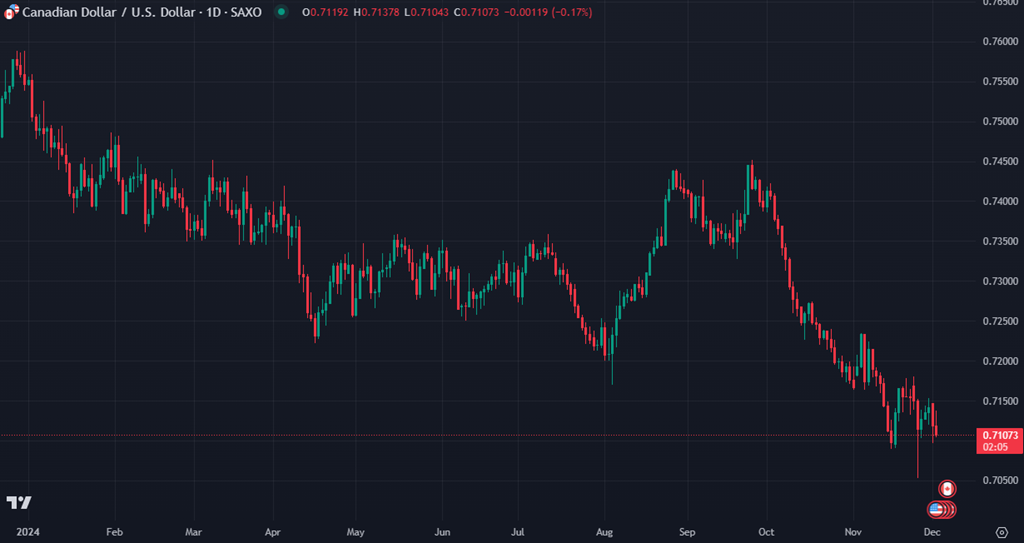The height and width of the screenshot is (543, 1024).
Task: Click the TradingView logo
Action: (x=18, y=502)
